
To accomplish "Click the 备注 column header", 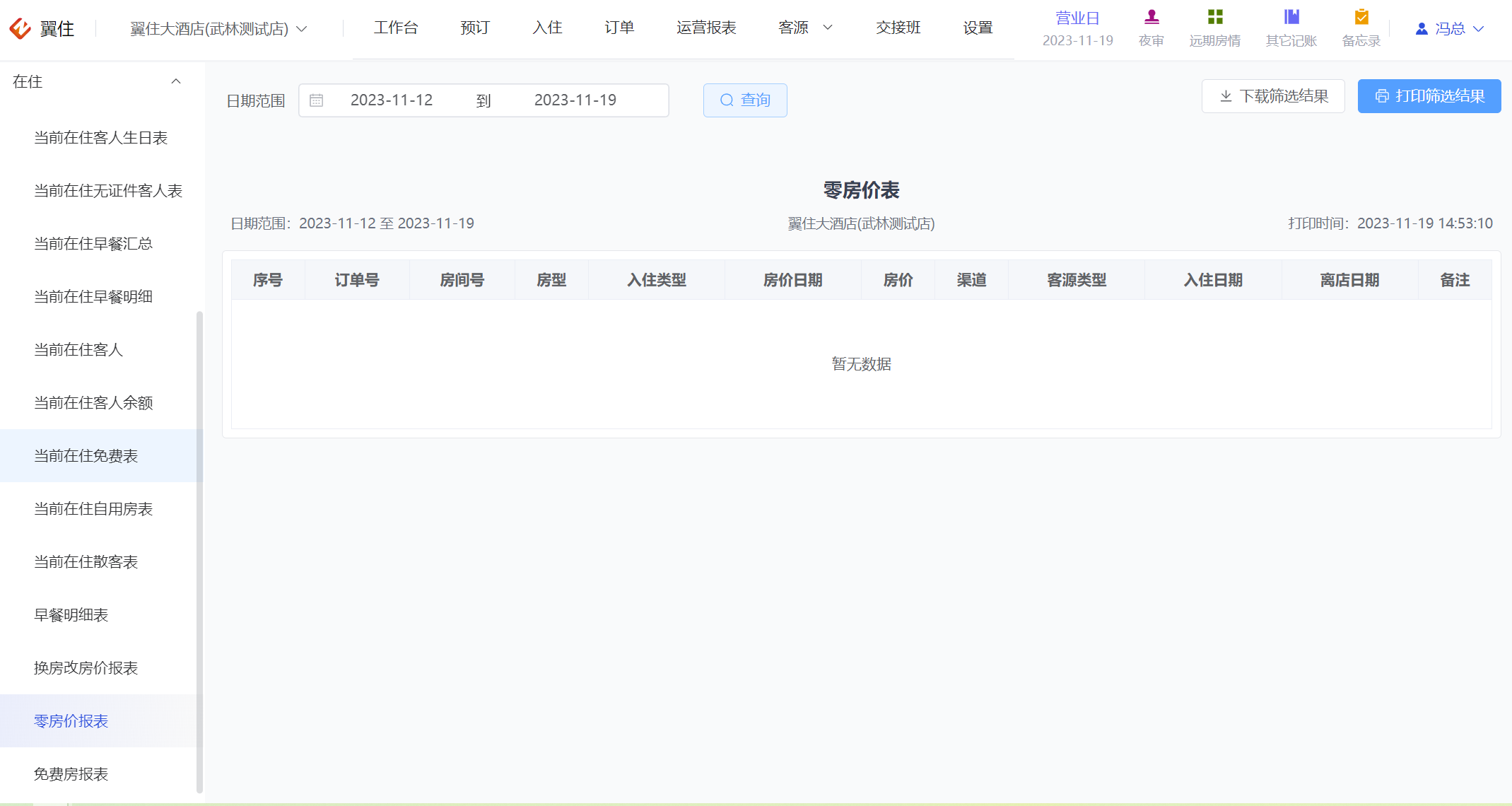I will pos(1455,280).
